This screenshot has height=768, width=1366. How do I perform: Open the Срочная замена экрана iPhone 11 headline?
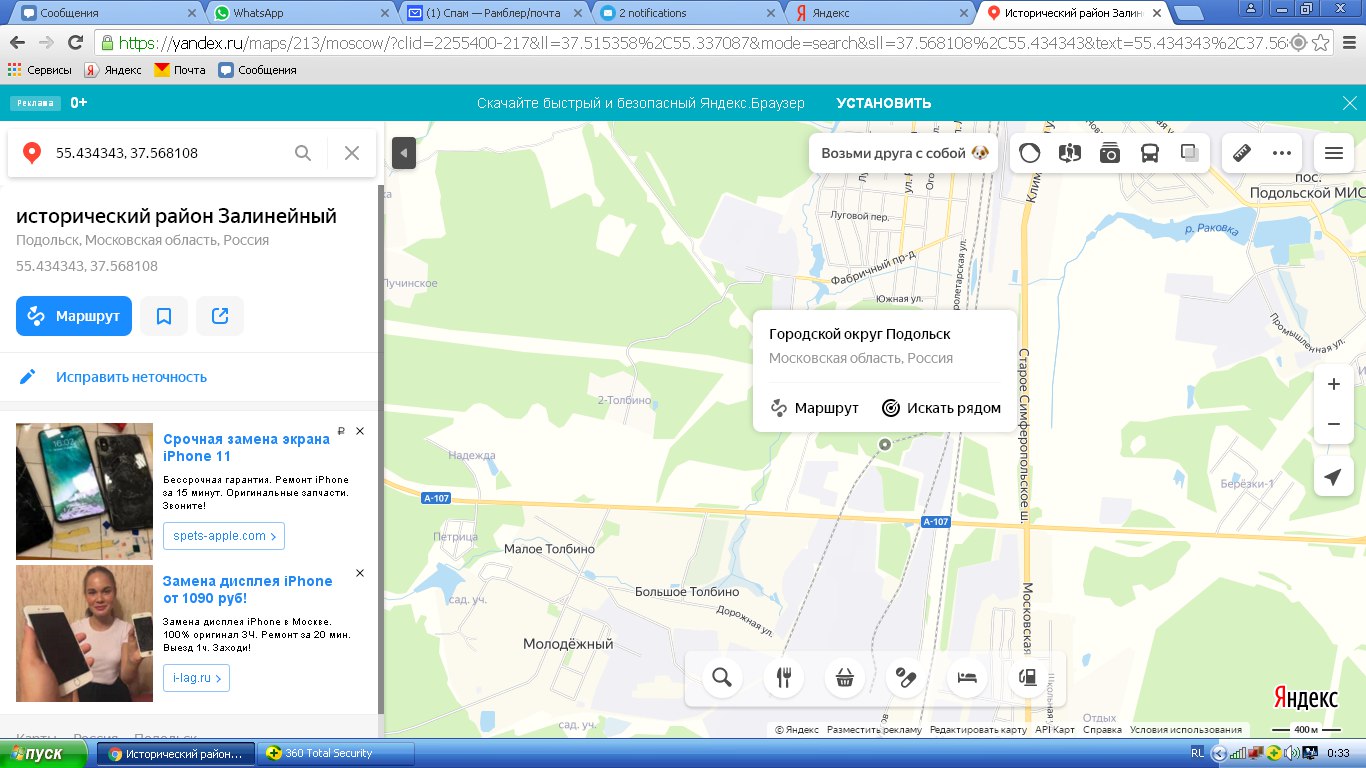click(246, 447)
